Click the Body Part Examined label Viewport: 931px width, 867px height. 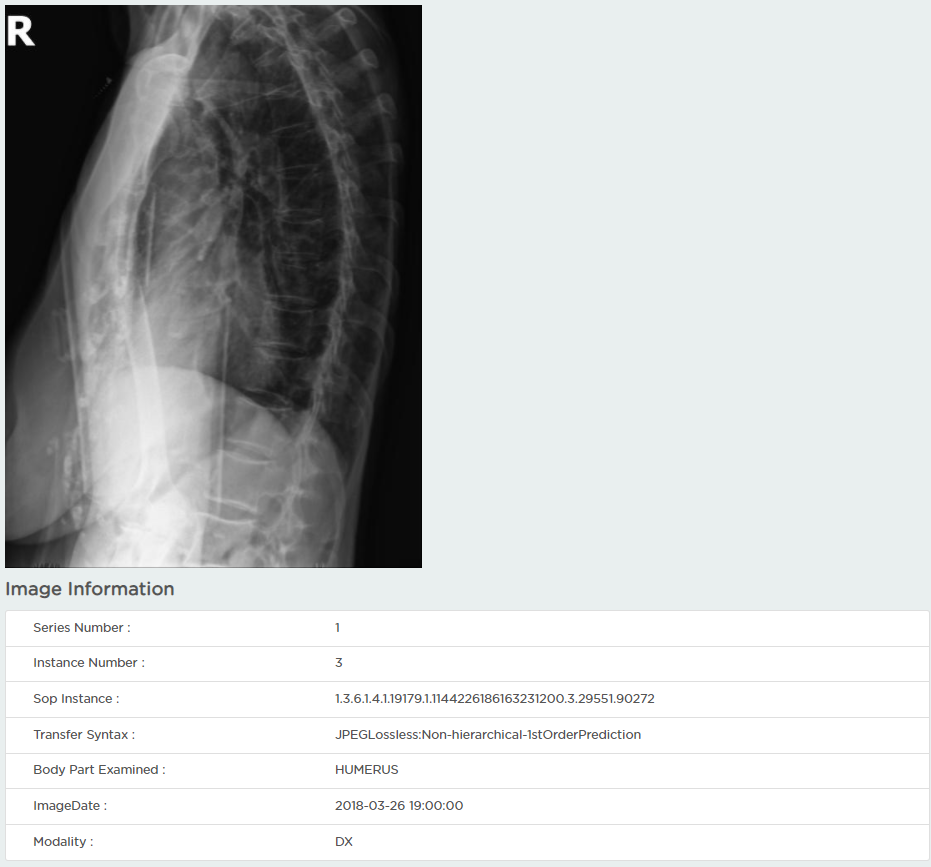(99, 770)
